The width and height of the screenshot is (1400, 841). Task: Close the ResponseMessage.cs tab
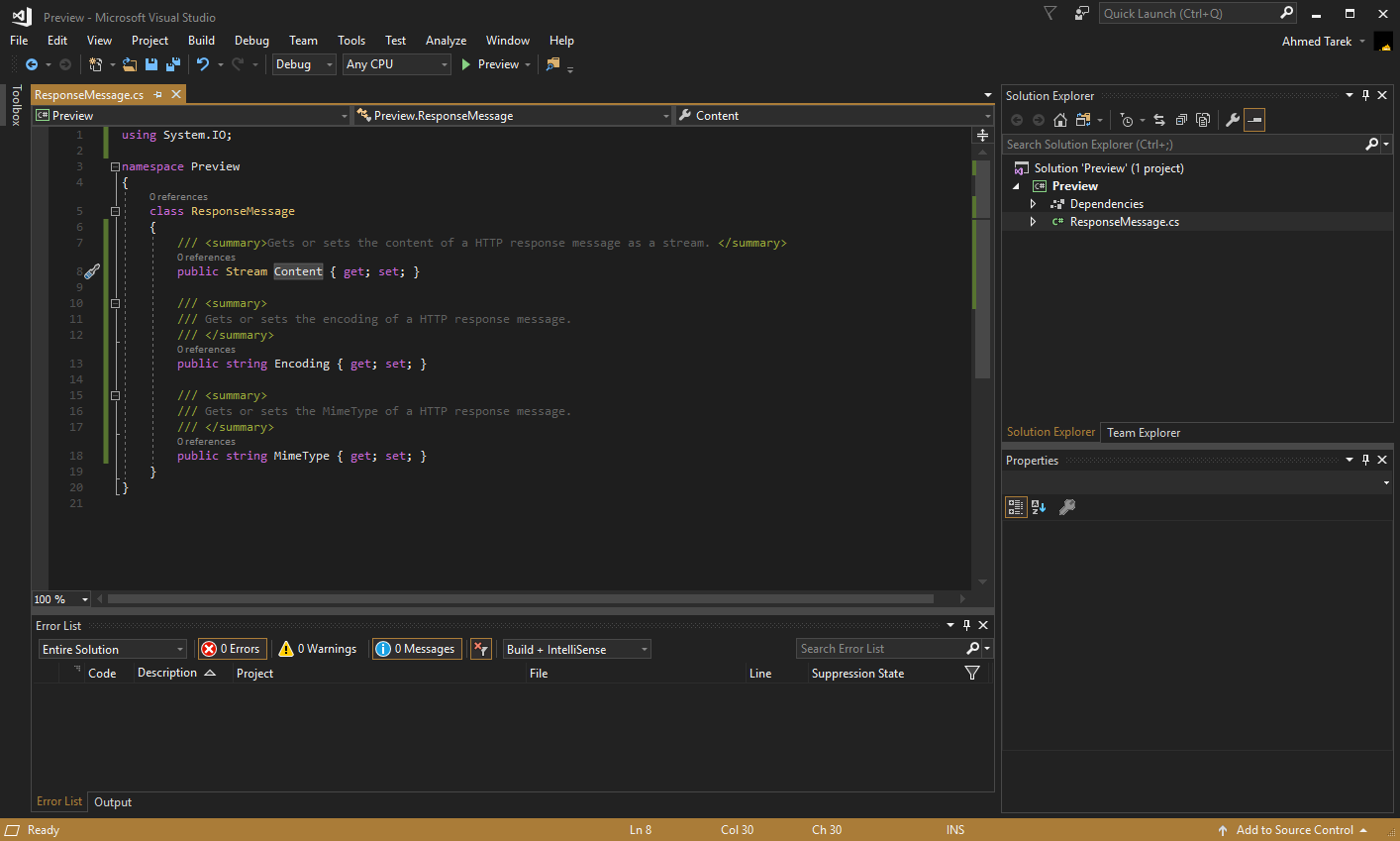(176, 95)
